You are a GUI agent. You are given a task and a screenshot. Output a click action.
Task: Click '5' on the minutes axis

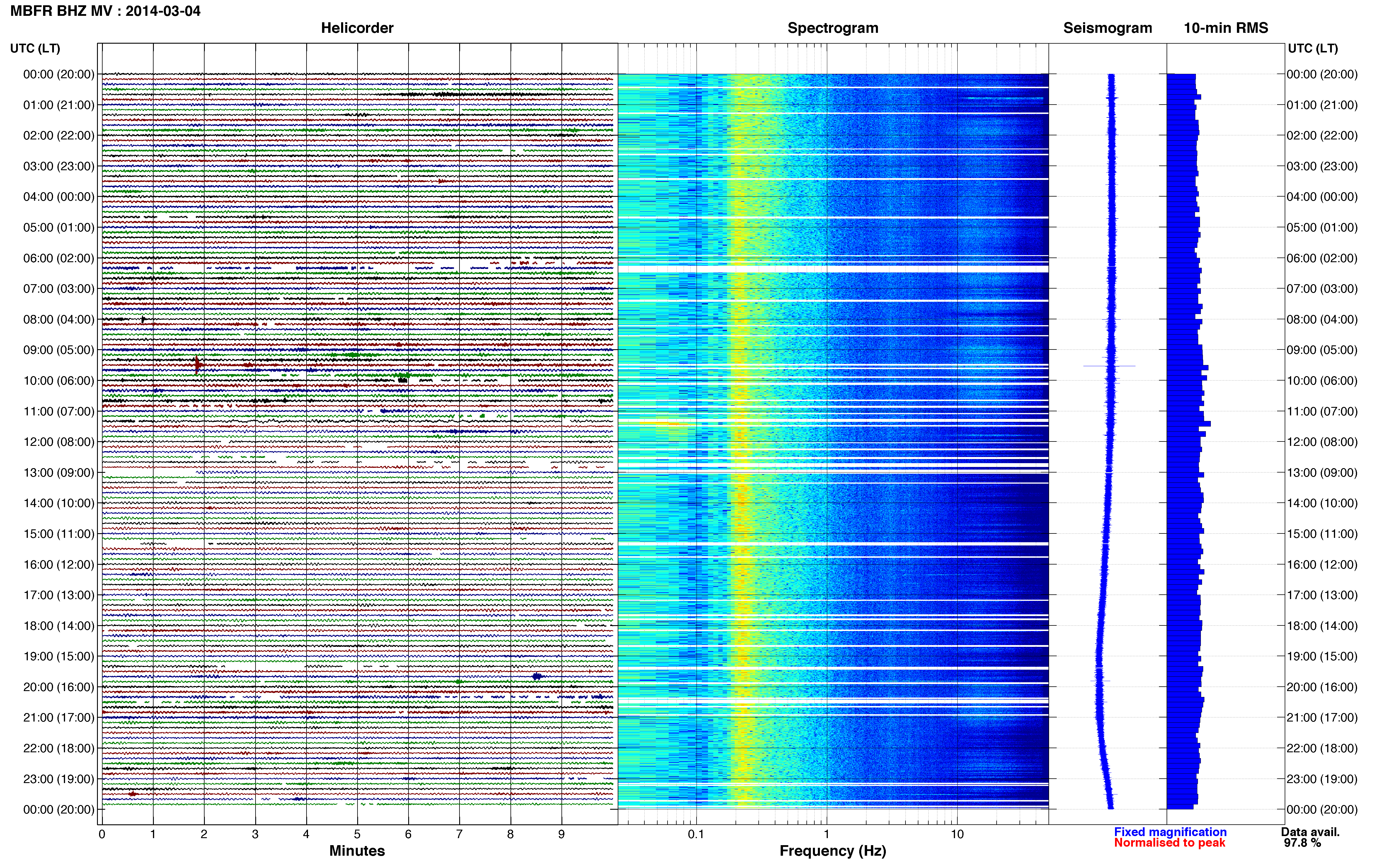pos(357,834)
